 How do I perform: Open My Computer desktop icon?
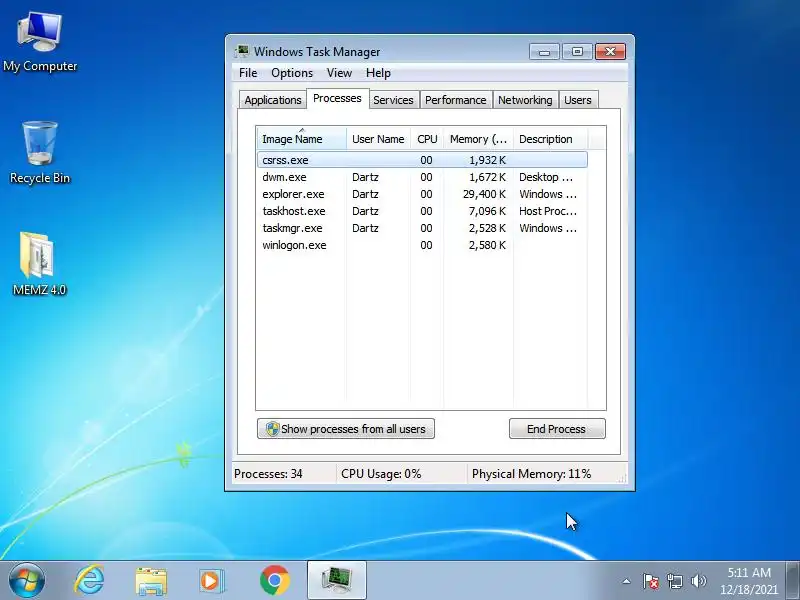pos(40,42)
